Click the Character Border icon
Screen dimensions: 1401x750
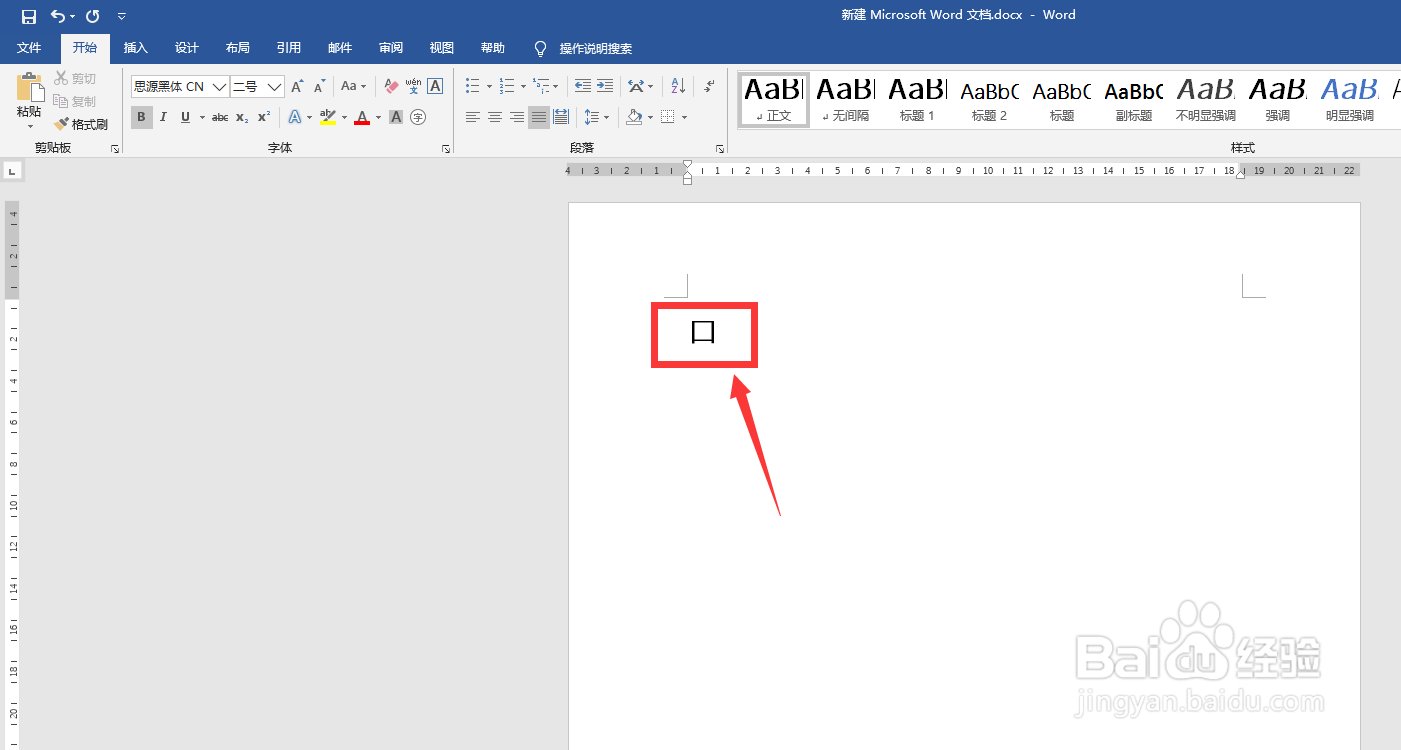pos(435,87)
